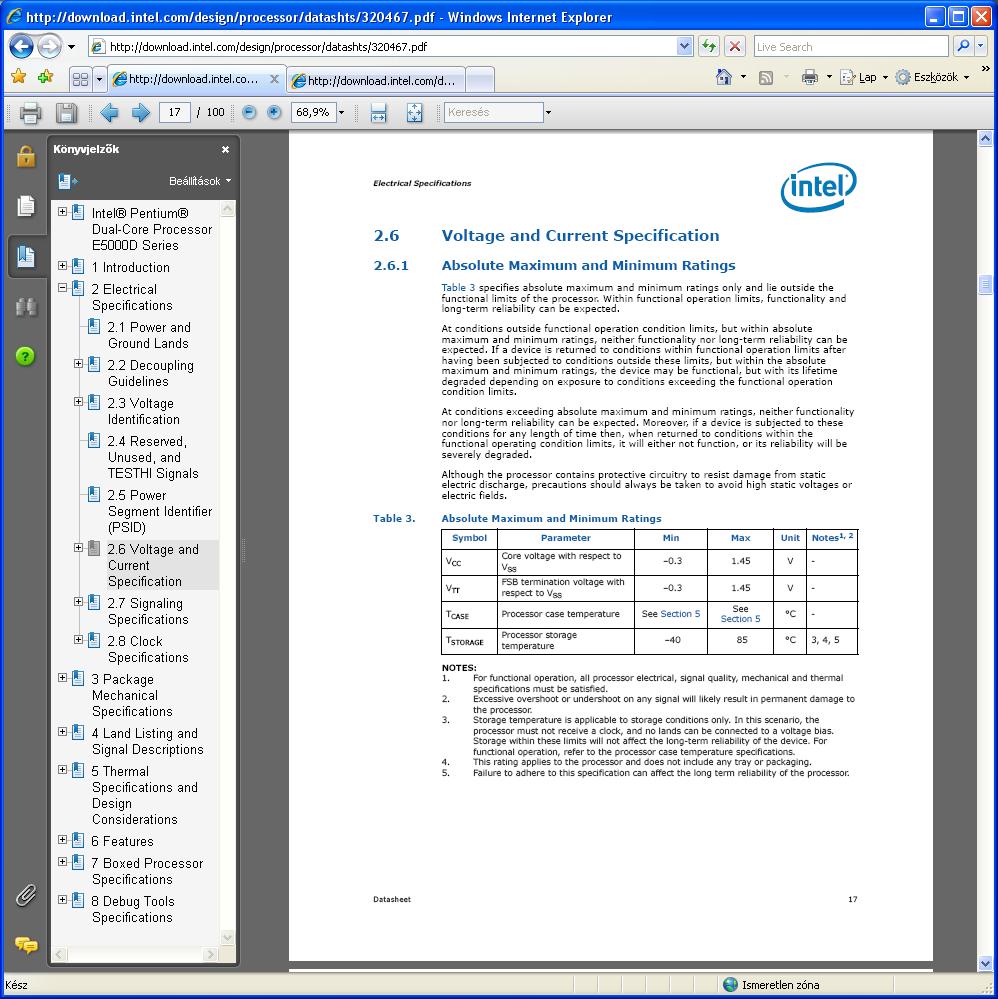
Task: Print the PDF using the Adobe toolbar printer
Action: (x=30, y=113)
